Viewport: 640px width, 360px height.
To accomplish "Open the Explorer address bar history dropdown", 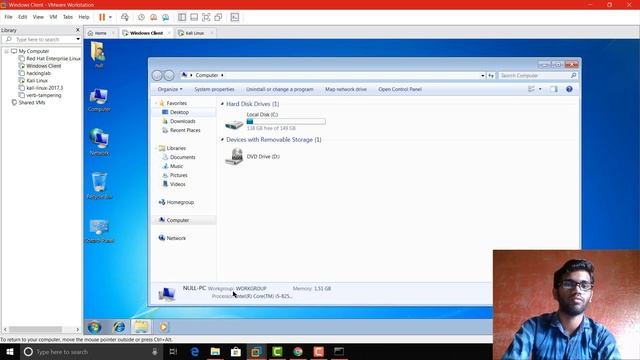I will point(482,76).
